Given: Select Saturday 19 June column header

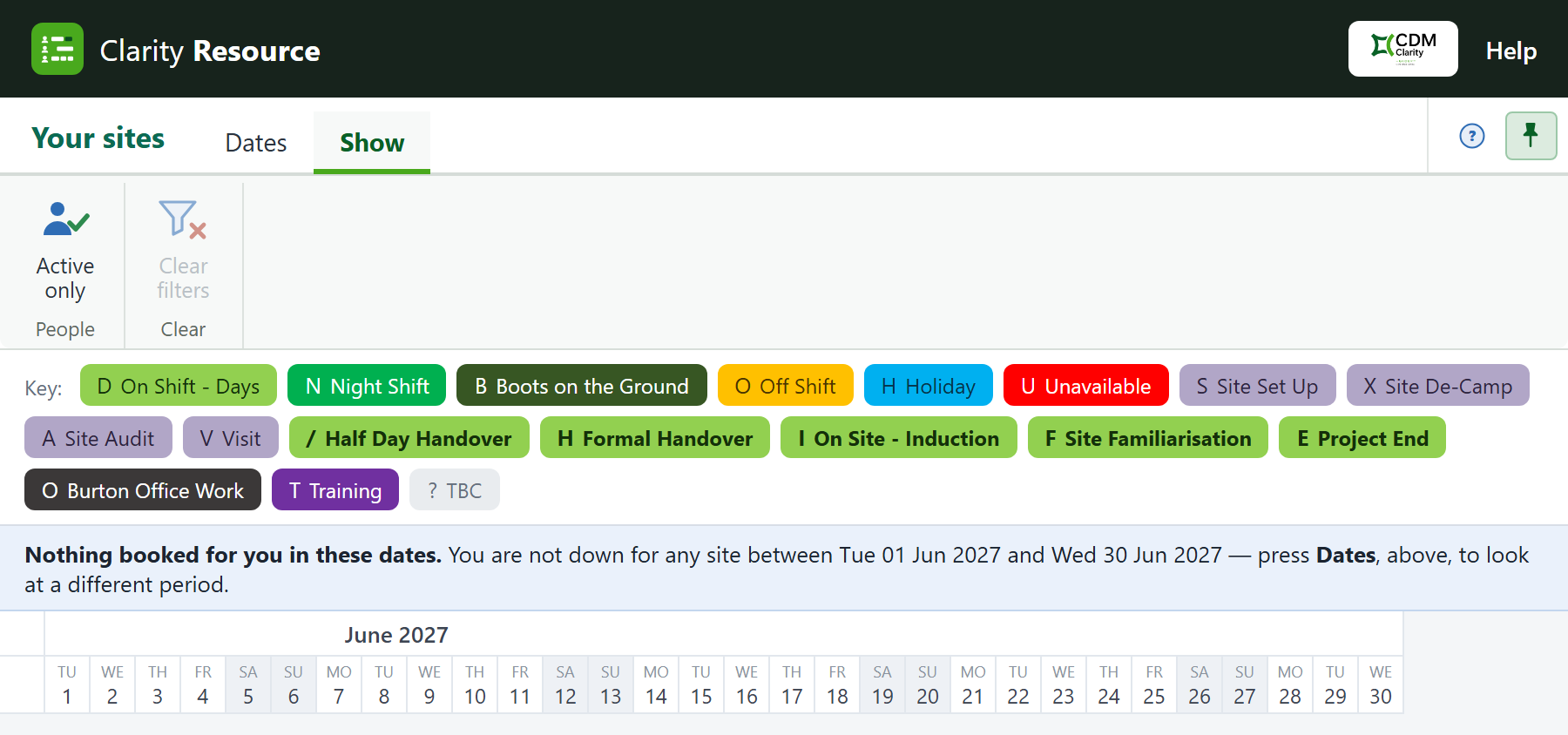Looking at the screenshot, I should 882,684.
